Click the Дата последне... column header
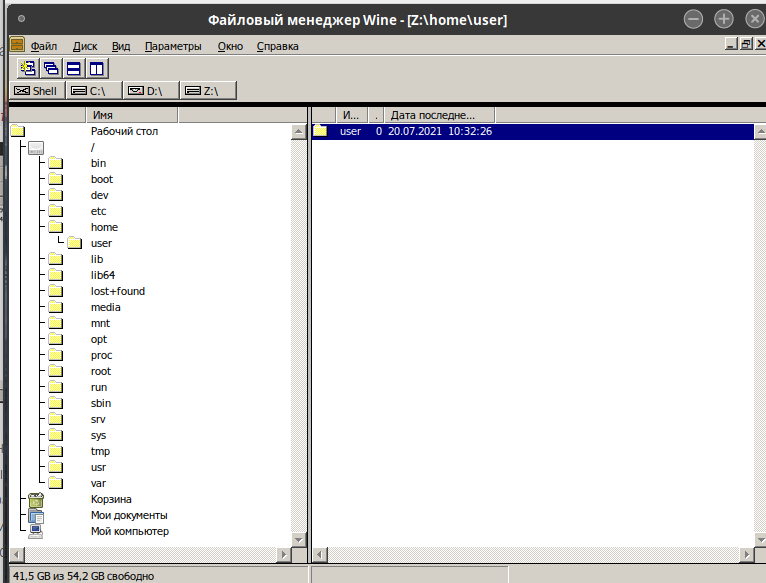 (x=439, y=115)
